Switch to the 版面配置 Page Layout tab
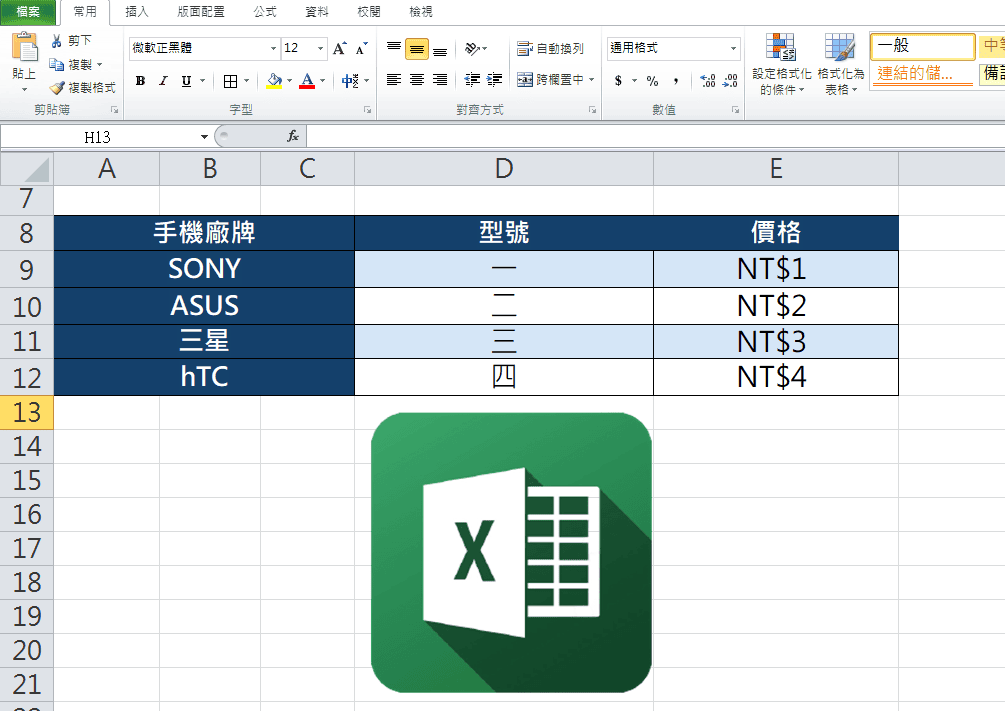 201,12
